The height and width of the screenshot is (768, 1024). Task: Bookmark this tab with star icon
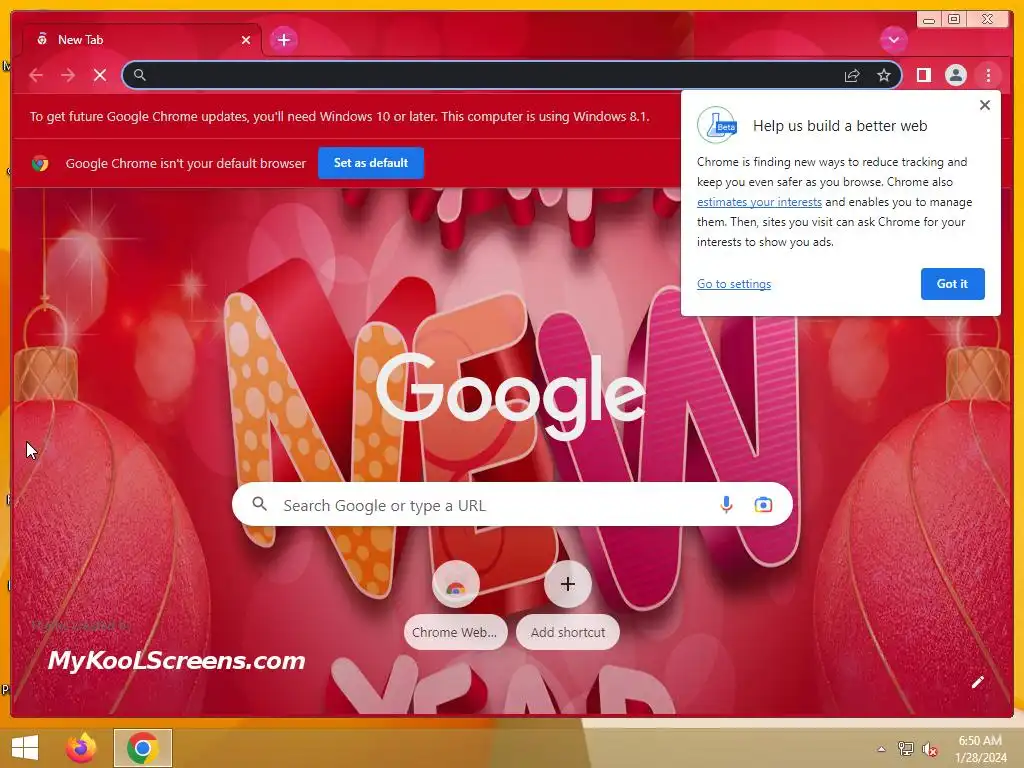(884, 75)
